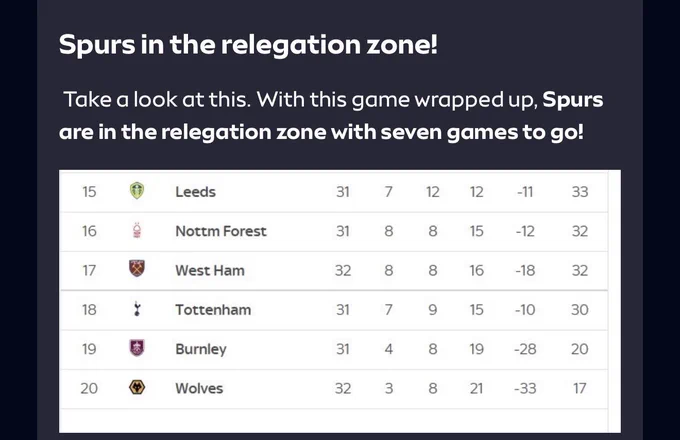Click Tottenham's points total of 30
Viewport: 680px width, 440px height.
580,310
